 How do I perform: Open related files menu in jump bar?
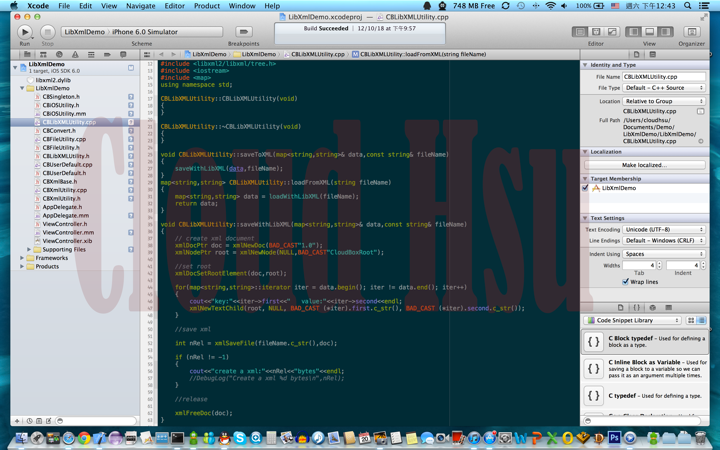click(x=147, y=54)
